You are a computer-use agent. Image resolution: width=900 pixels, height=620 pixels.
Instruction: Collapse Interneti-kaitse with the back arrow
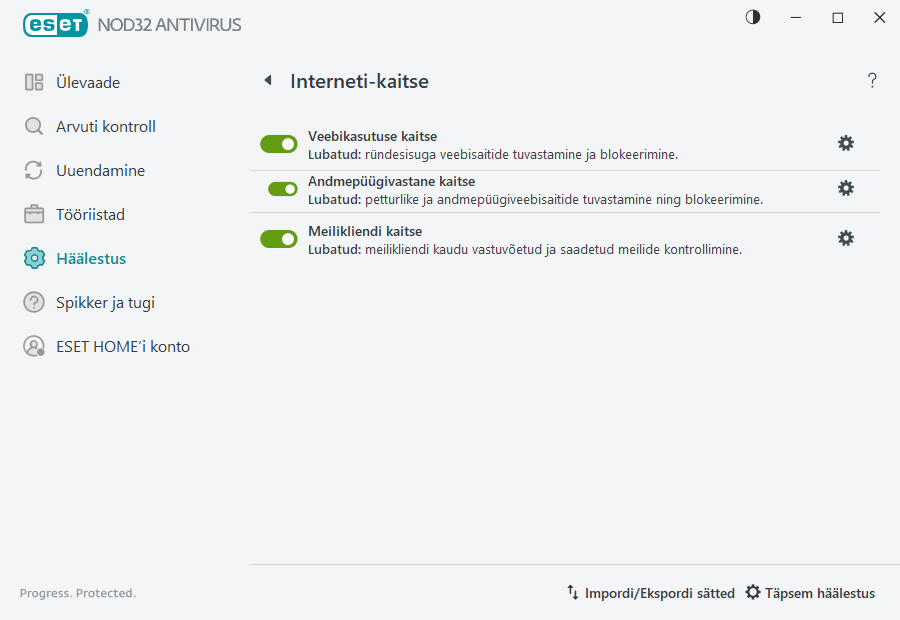tap(267, 80)
